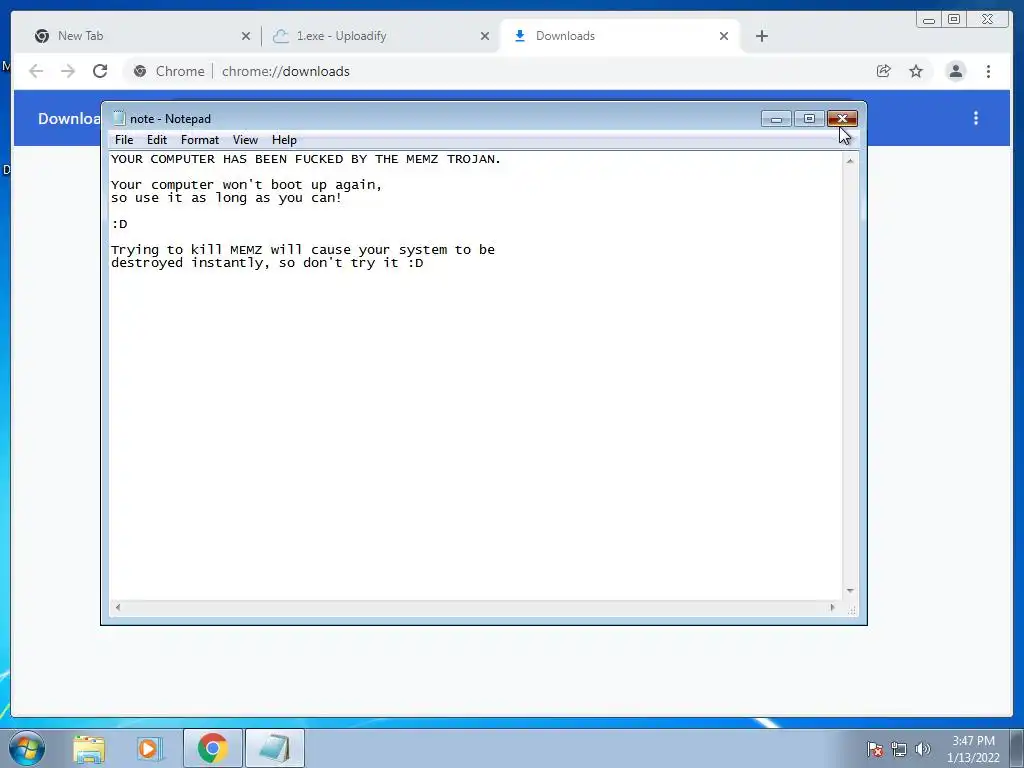This screenshot has width=1024, height=768.
Task: Open Action Center flag in system tray
Action: pos(874,749)
